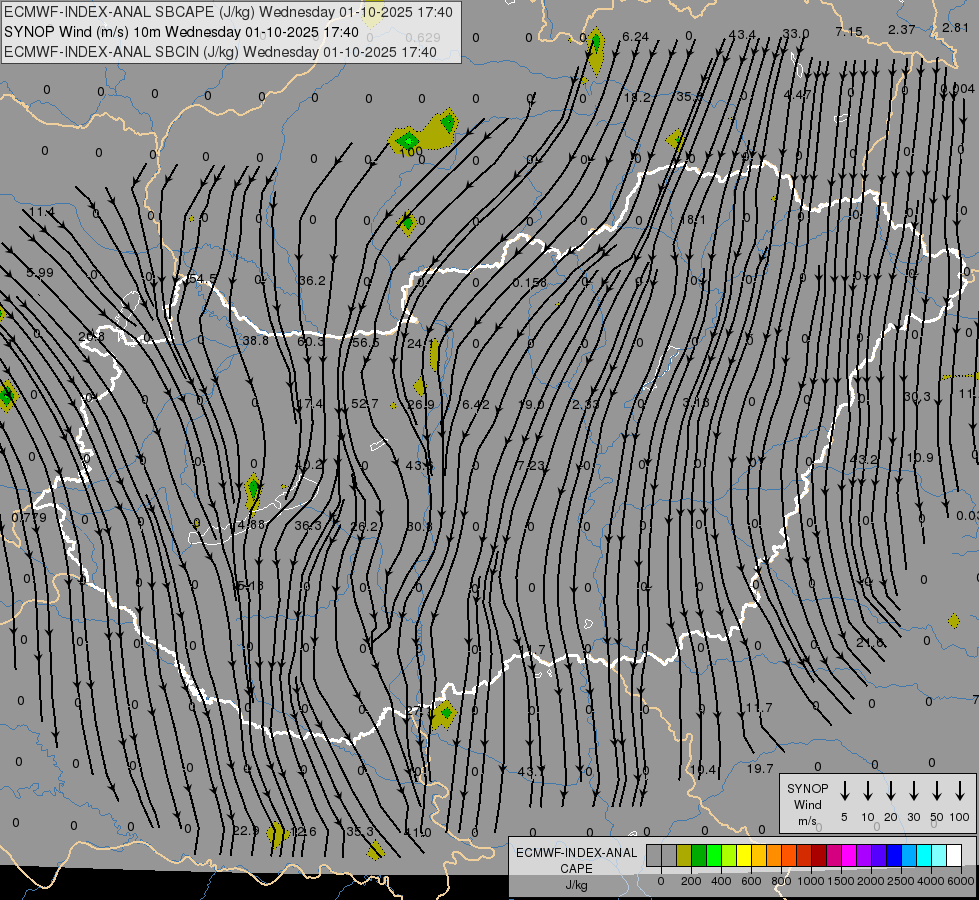The width and height of the screenshot is (979, 900).
Task: Click the 52.7 value on the map
Action: 365,403
